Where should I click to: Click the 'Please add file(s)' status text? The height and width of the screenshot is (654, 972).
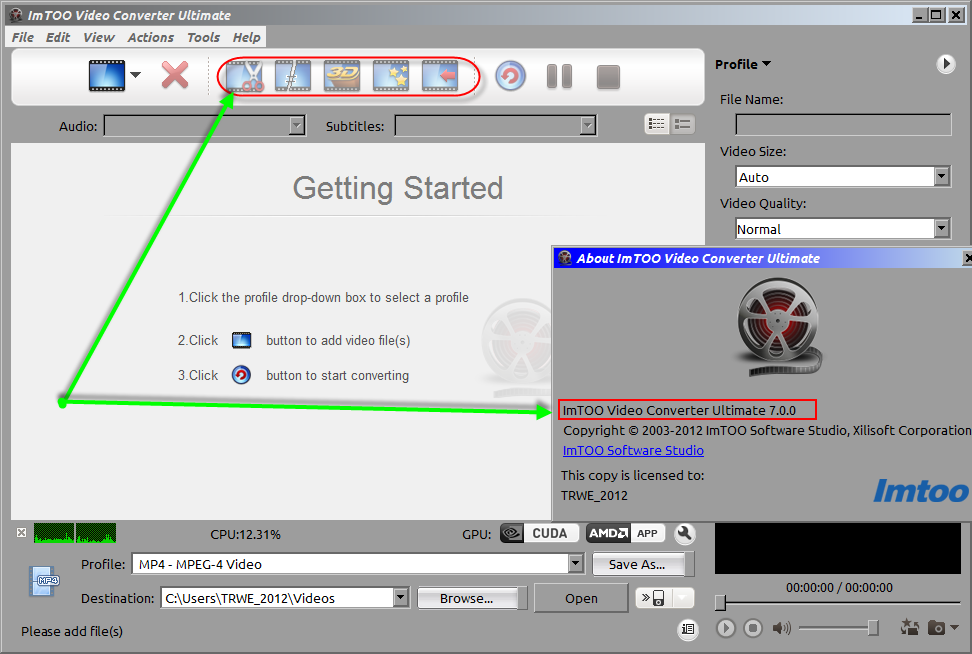pyautogui.click(x=72, y=631)
